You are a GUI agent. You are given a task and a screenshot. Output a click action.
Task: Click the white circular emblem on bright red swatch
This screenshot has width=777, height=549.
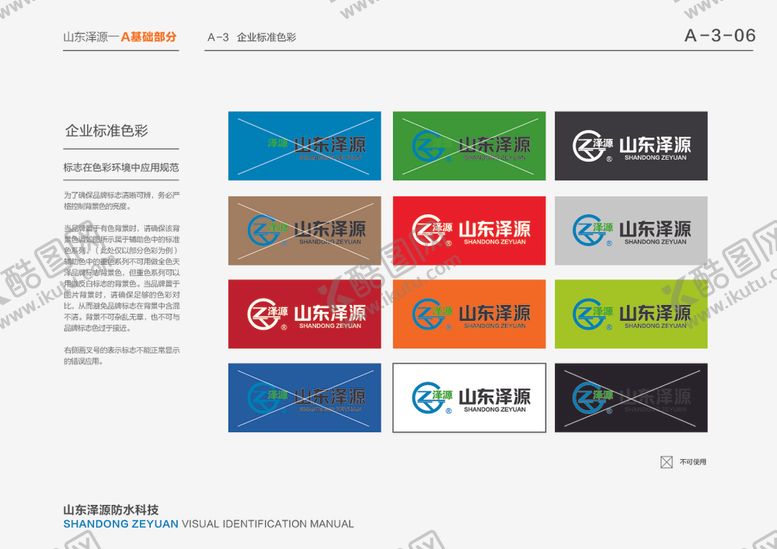click(425, 230)
